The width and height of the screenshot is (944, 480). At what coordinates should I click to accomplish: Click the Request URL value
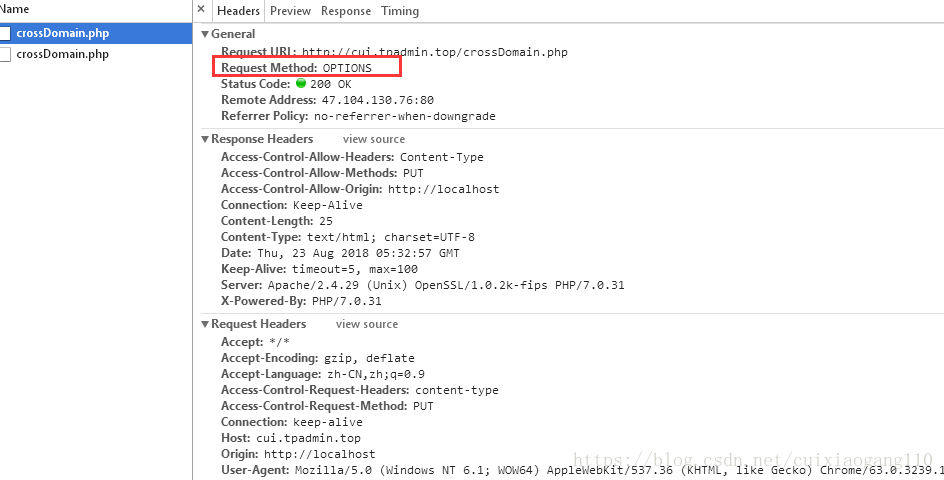click(435, 52)
